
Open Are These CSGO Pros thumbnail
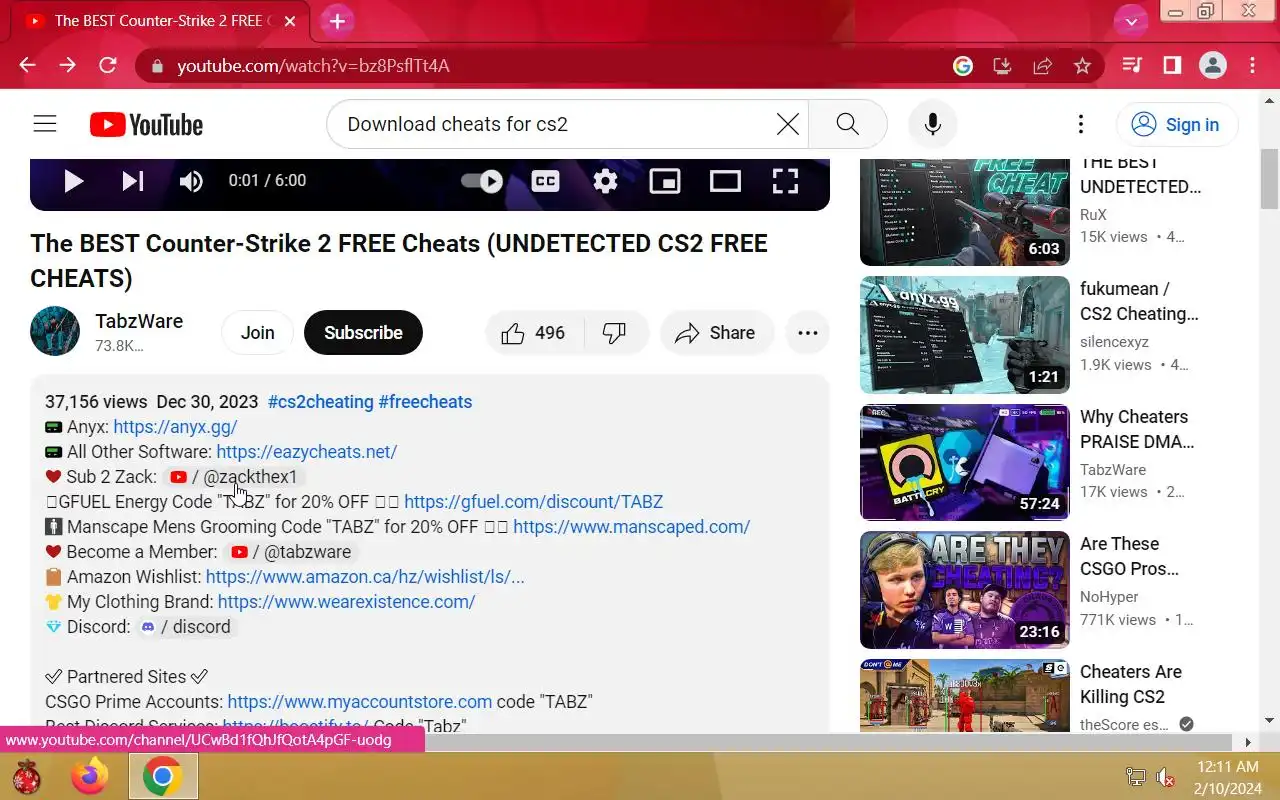[x=964, y=590]
